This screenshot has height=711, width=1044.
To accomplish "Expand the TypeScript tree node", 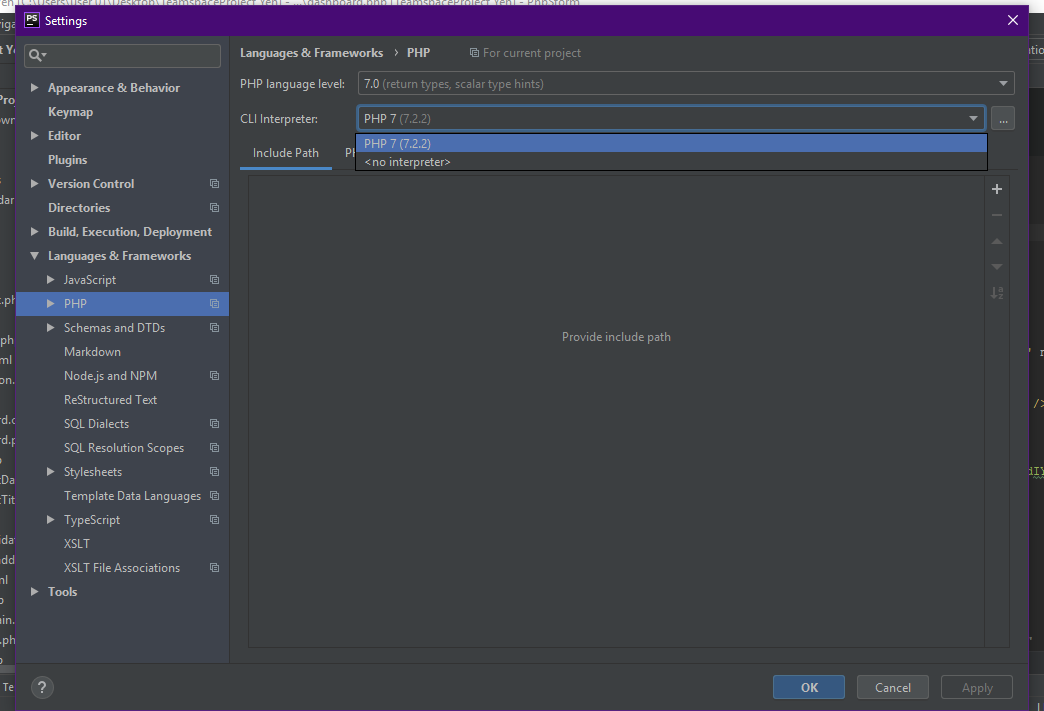I will tap(51, 519).
